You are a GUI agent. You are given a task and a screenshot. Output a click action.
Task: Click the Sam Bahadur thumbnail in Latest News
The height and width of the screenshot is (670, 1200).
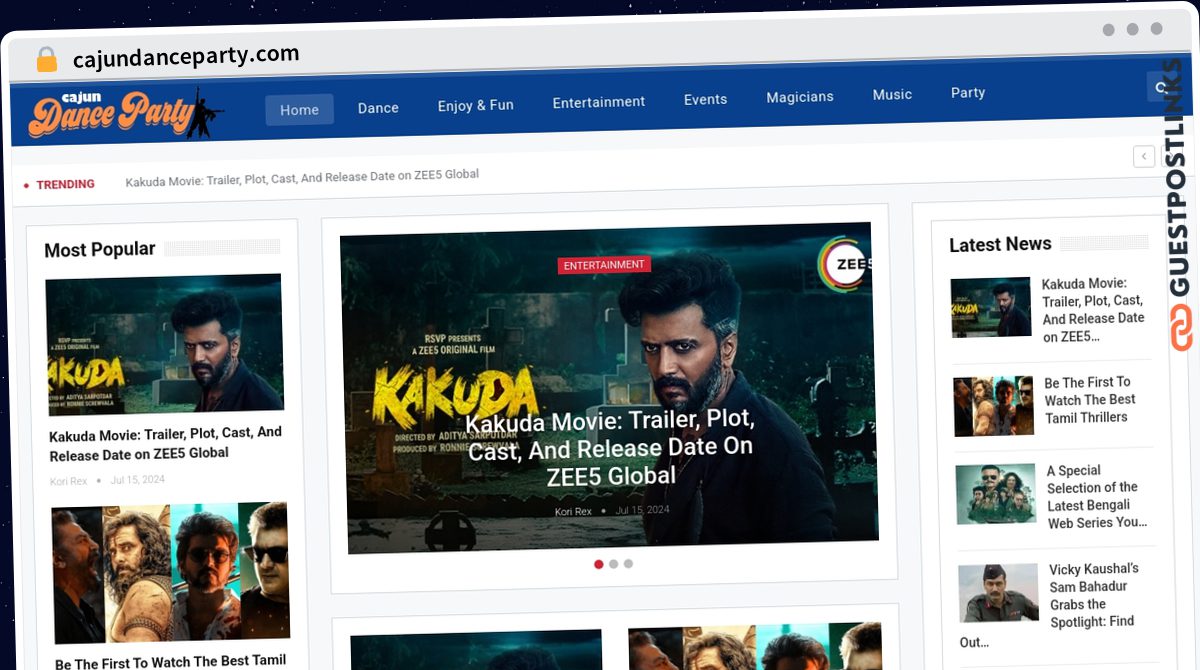coord(999,593)
